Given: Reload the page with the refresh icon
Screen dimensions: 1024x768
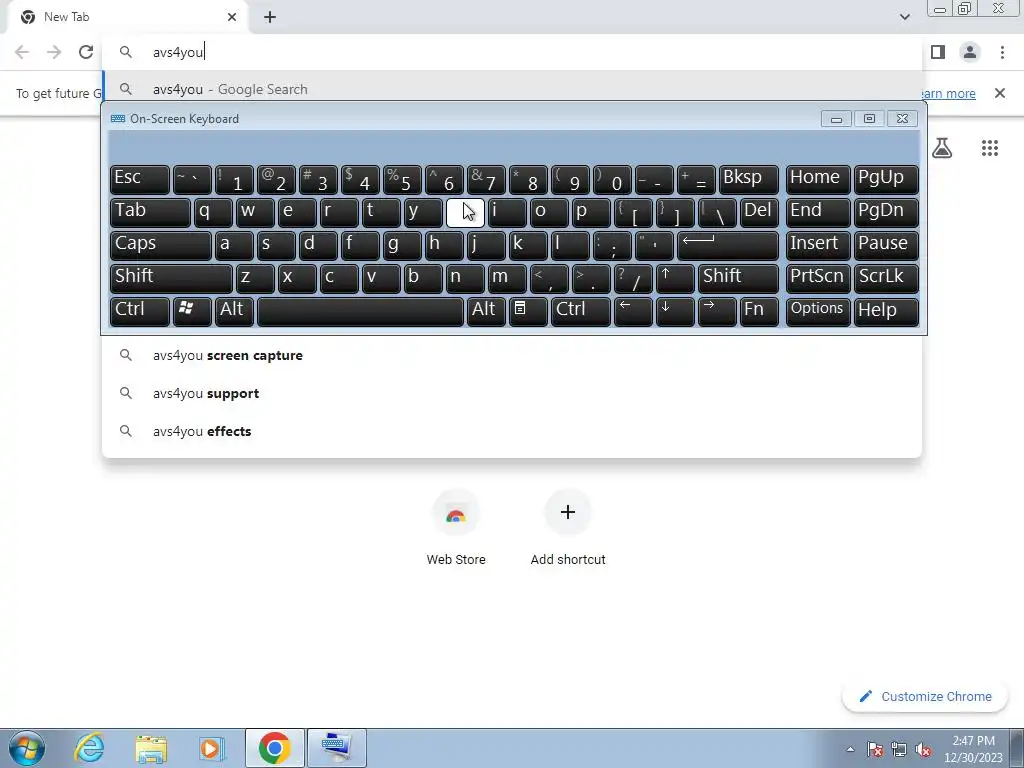Looking at the screenshot, I should [86, 52].
